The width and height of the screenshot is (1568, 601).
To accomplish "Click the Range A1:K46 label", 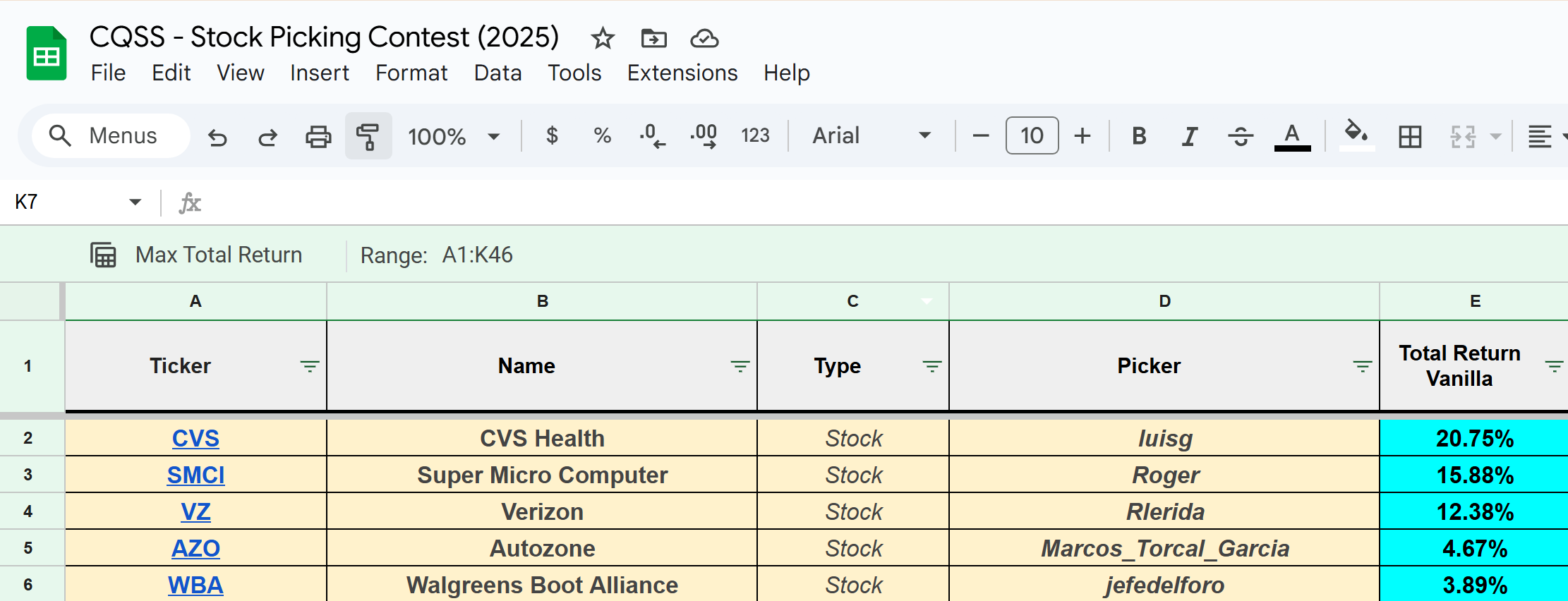I will point(437,255).
